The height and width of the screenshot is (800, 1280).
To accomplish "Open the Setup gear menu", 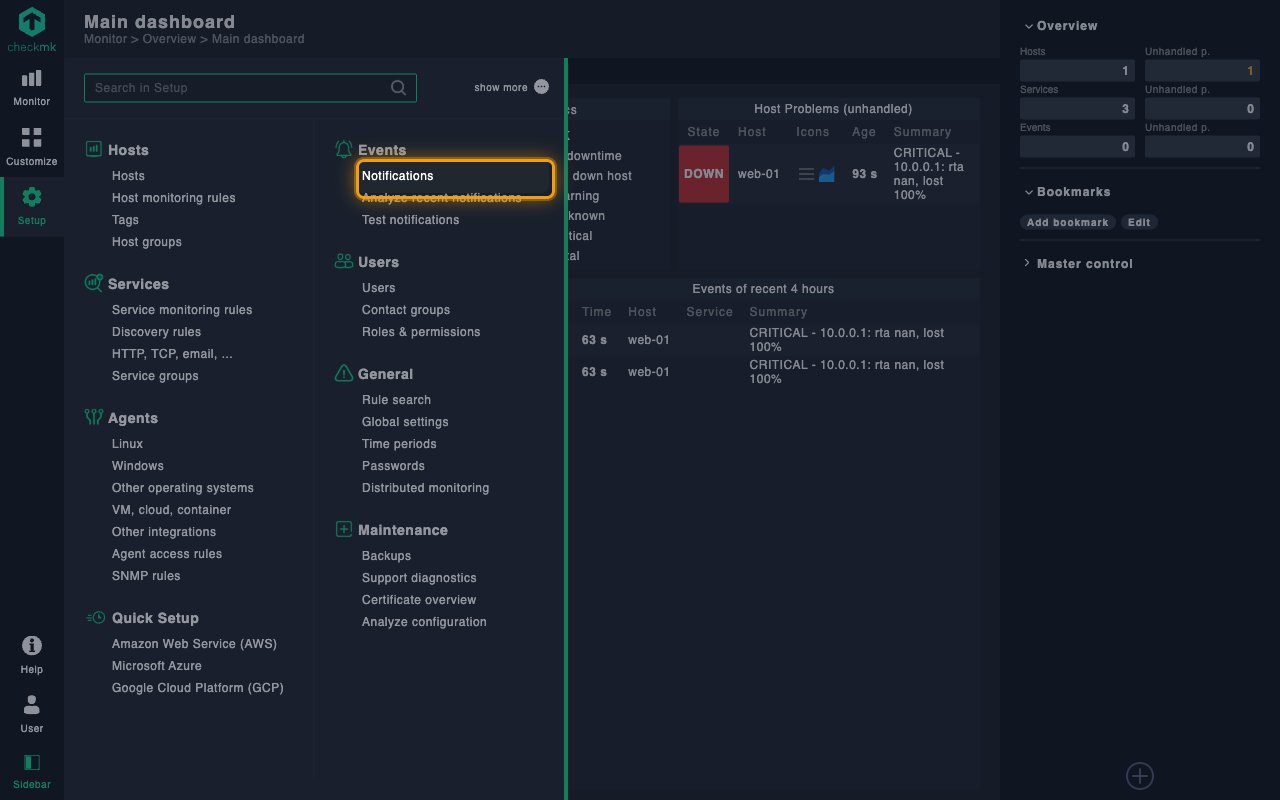I will click(x=32, y=206).
